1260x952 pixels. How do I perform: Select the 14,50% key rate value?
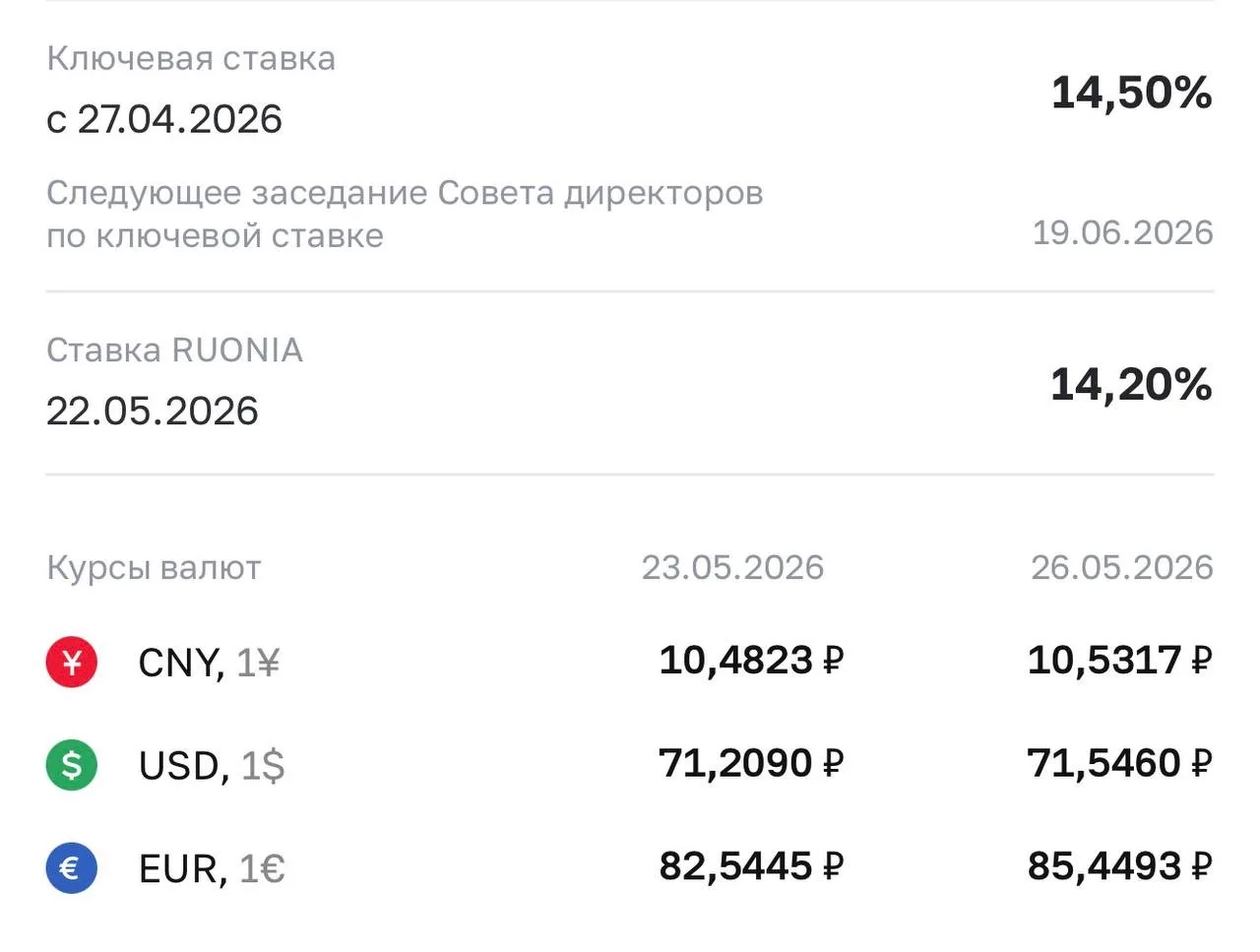[x=1131, y=93]
